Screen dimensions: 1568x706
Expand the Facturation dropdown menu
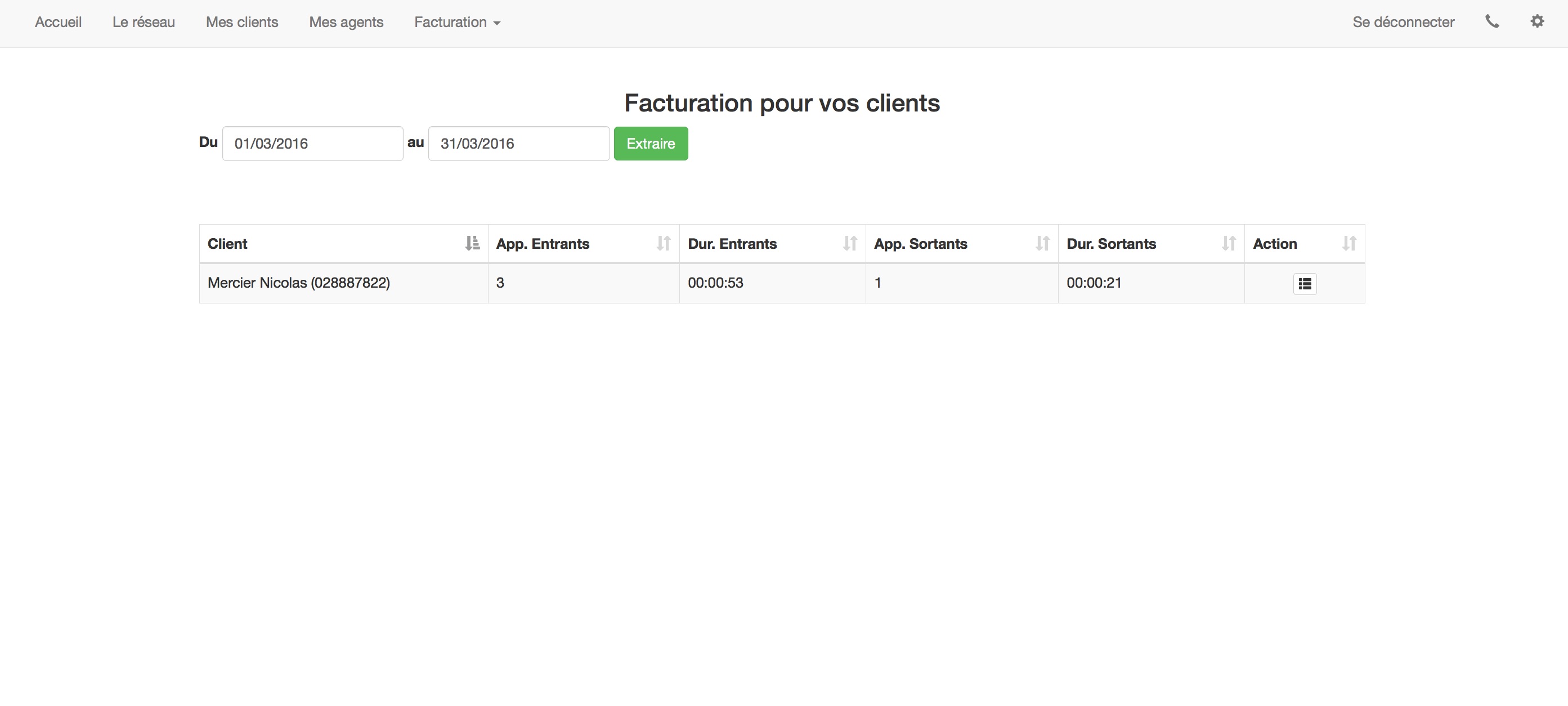click(457, 23)
